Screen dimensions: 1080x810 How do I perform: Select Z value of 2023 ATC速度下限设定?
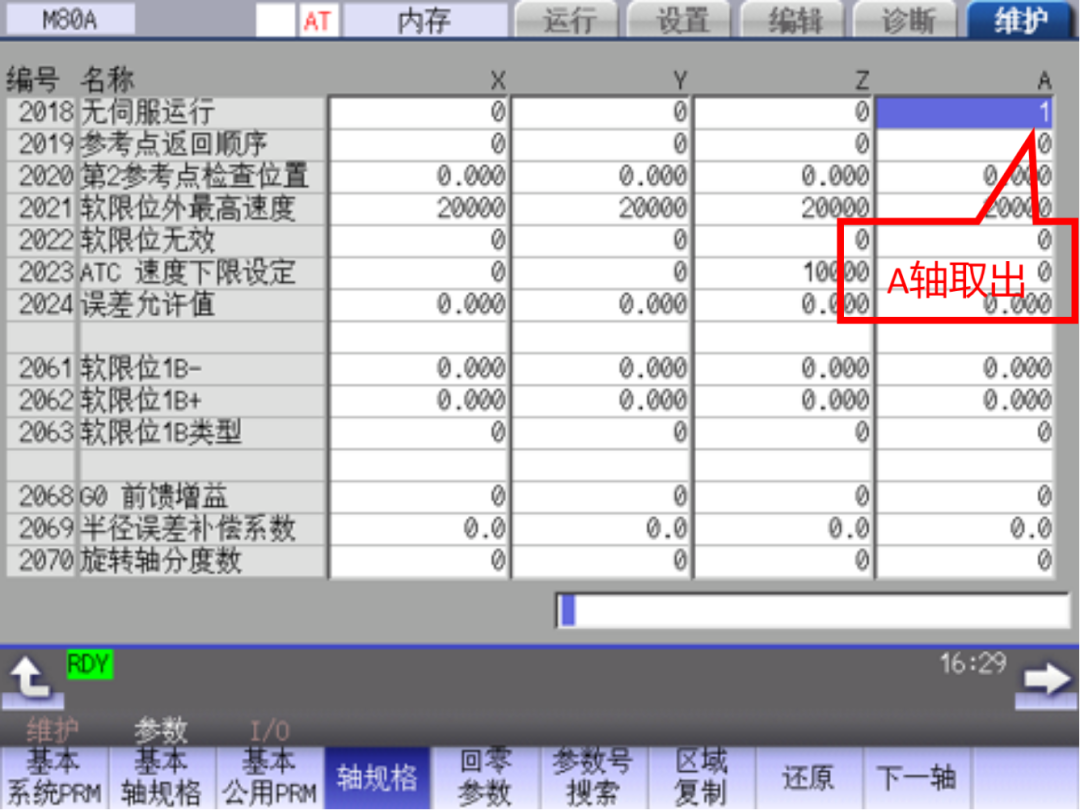pyautogui.click(x=783, y=272)
